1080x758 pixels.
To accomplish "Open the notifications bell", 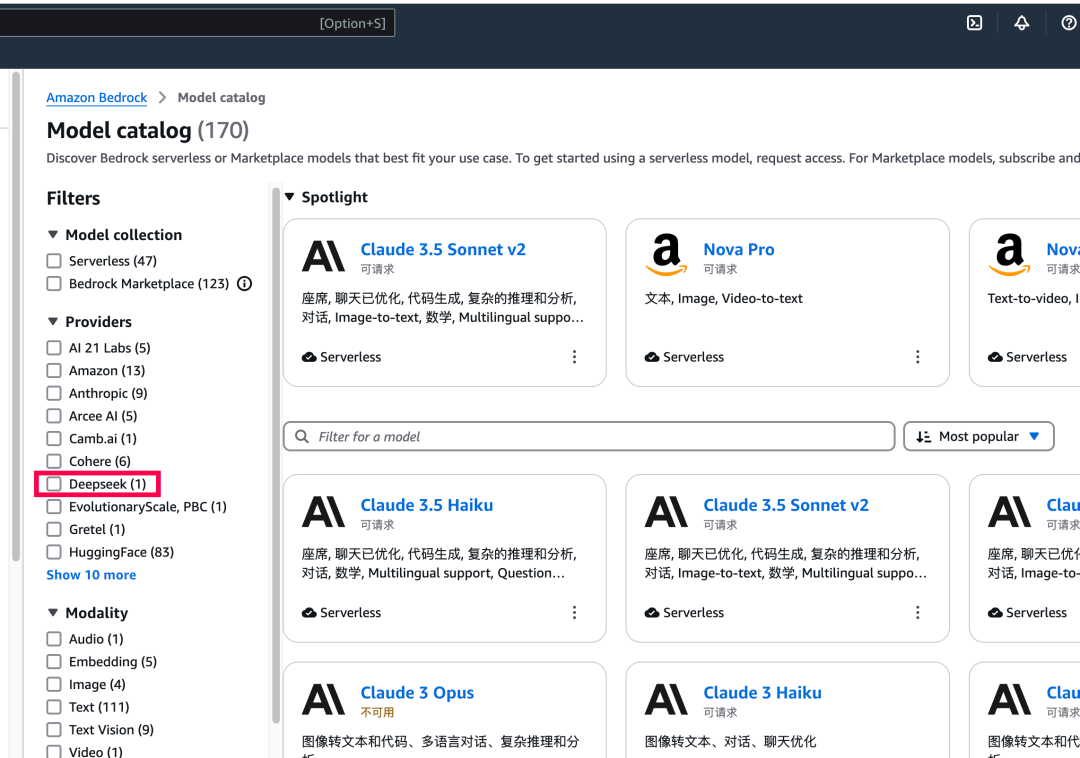I will point(1021,23).
